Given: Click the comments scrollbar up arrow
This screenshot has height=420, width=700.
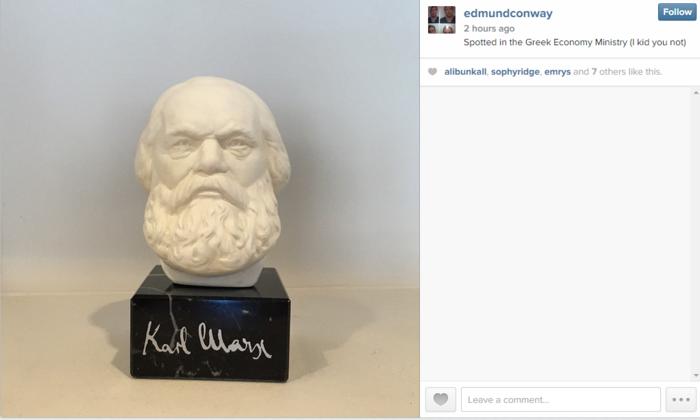Looking at the screenshot, I should tap(696, 93).
